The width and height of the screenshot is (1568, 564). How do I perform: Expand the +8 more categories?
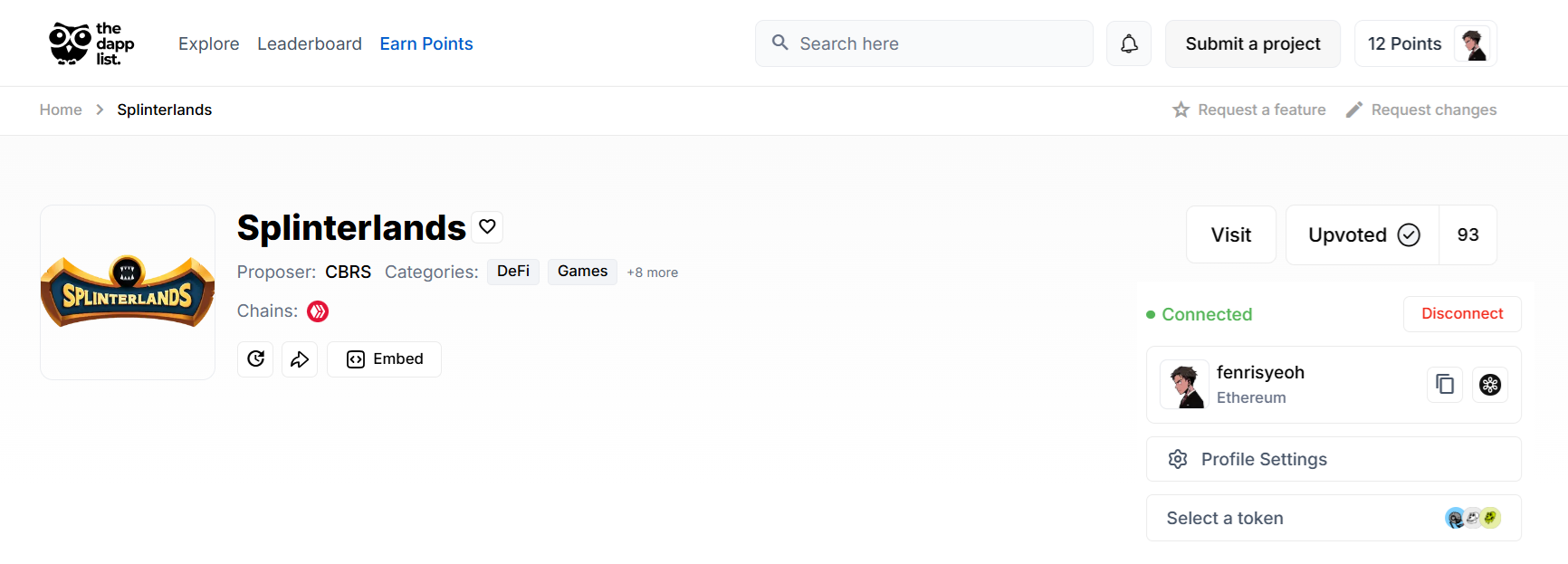[652, 272]
